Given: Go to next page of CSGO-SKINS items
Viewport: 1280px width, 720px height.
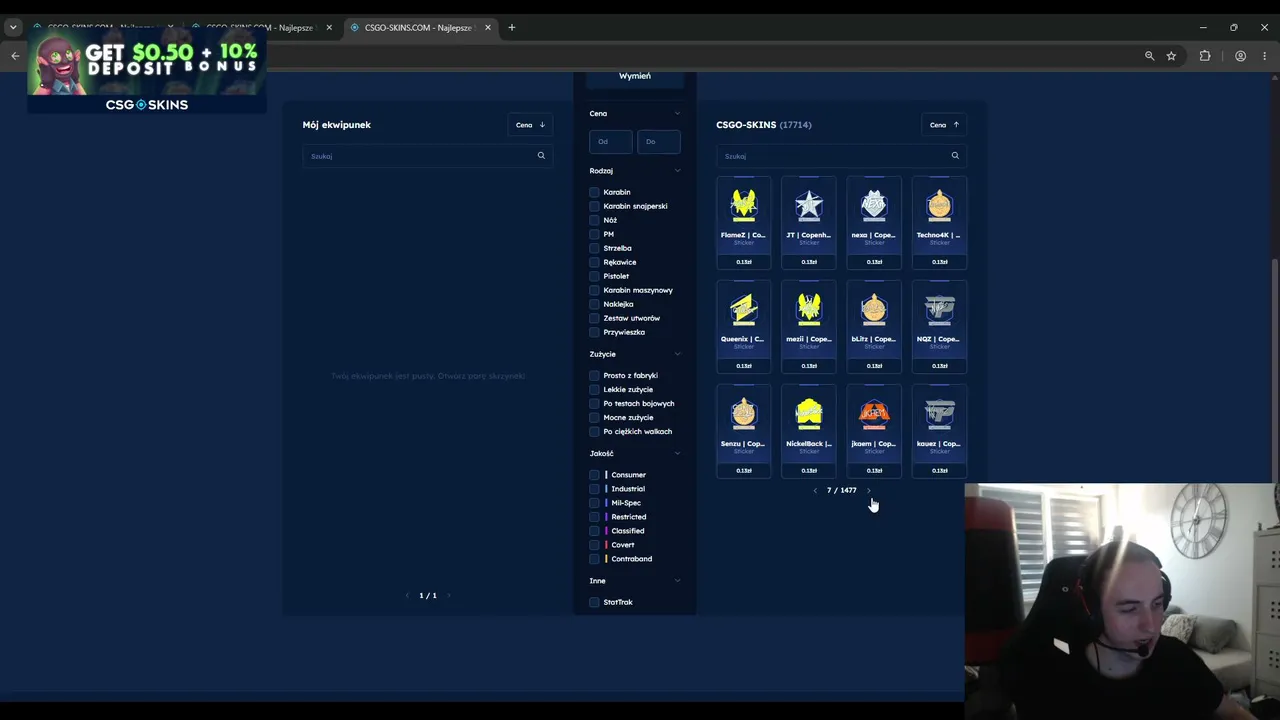Looking at the screenshot, I should pyautogui.click(x=869, y=491).
